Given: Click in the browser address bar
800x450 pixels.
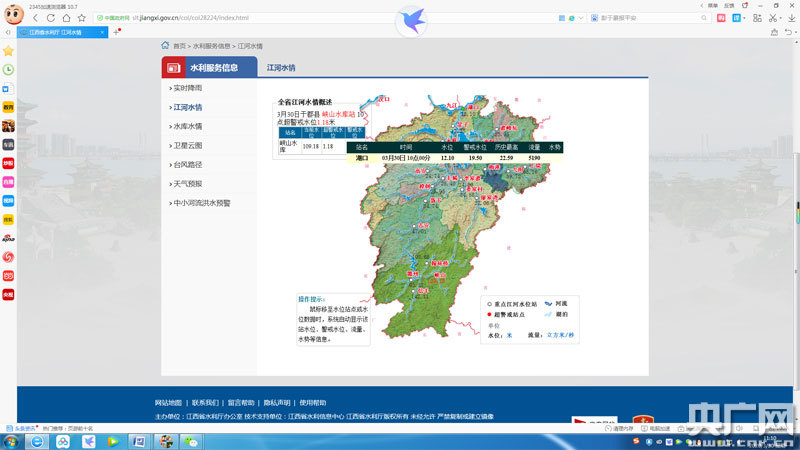Looking at the screenshot, I should (x=300, y=18).
